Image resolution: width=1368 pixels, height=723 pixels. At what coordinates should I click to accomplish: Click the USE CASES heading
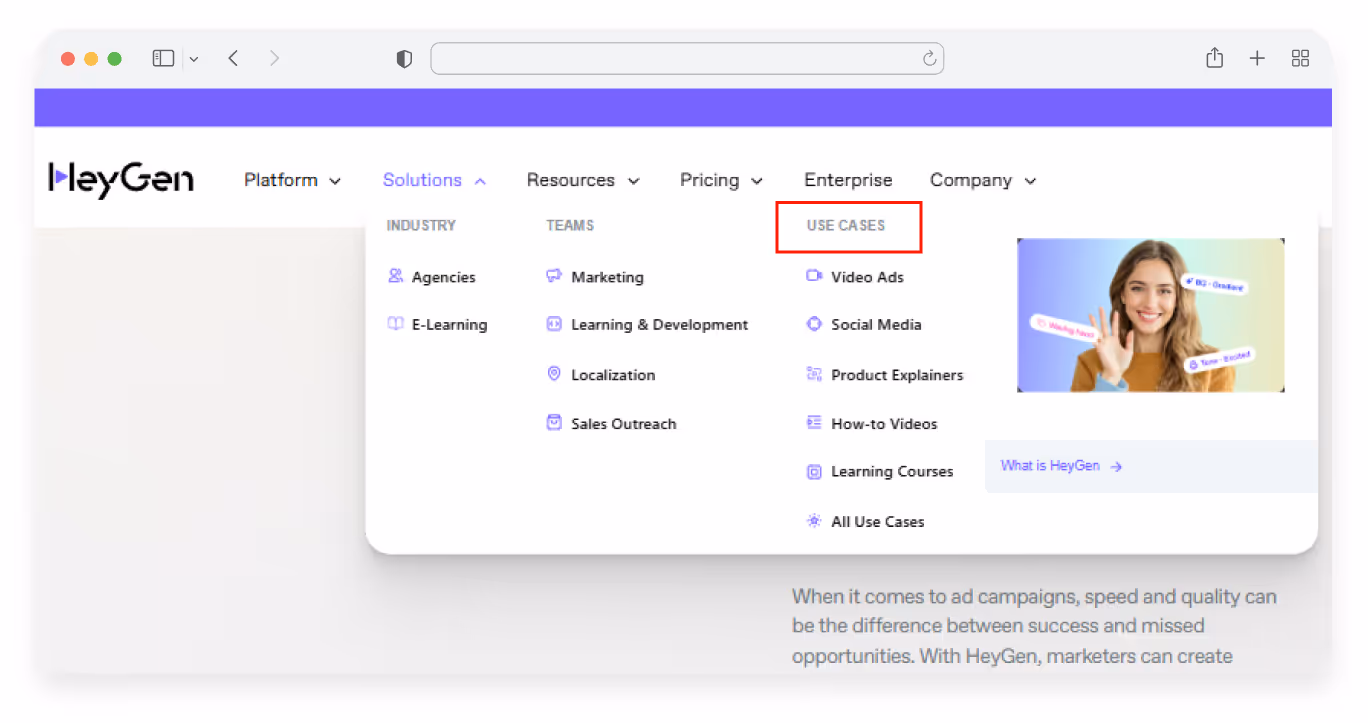[846, 226]
